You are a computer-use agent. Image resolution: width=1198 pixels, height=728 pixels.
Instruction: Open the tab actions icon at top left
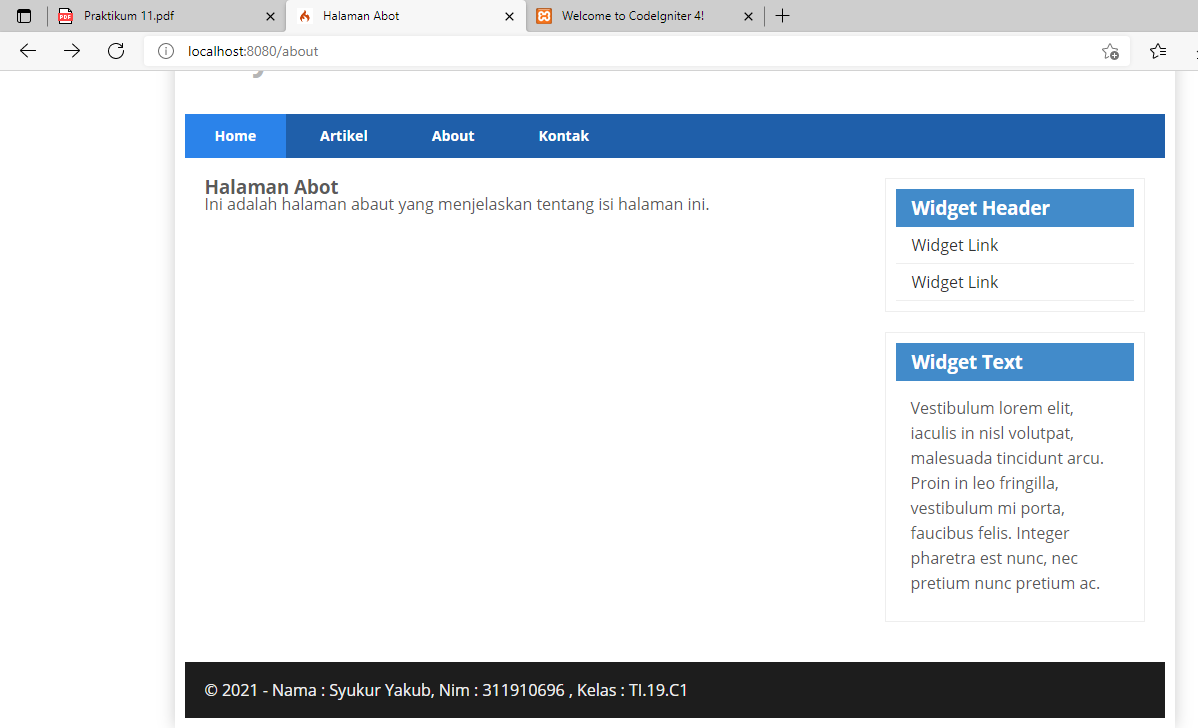pyautogui.click(x=23, y=16)
